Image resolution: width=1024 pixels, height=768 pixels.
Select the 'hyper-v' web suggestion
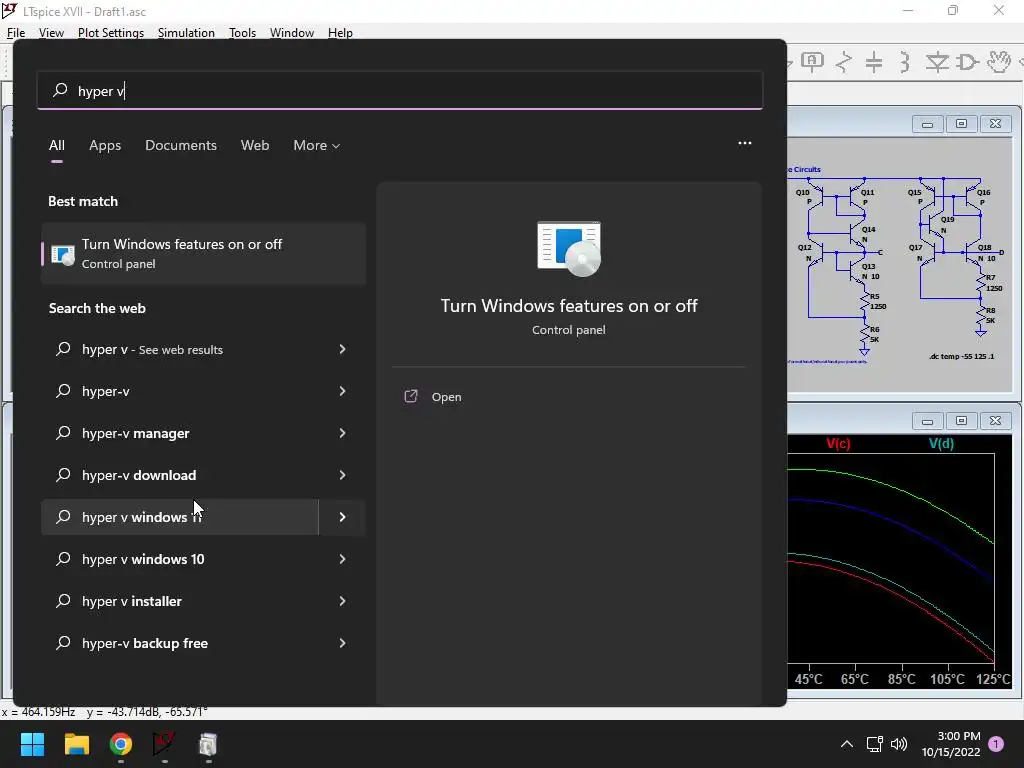click(180, 391)
